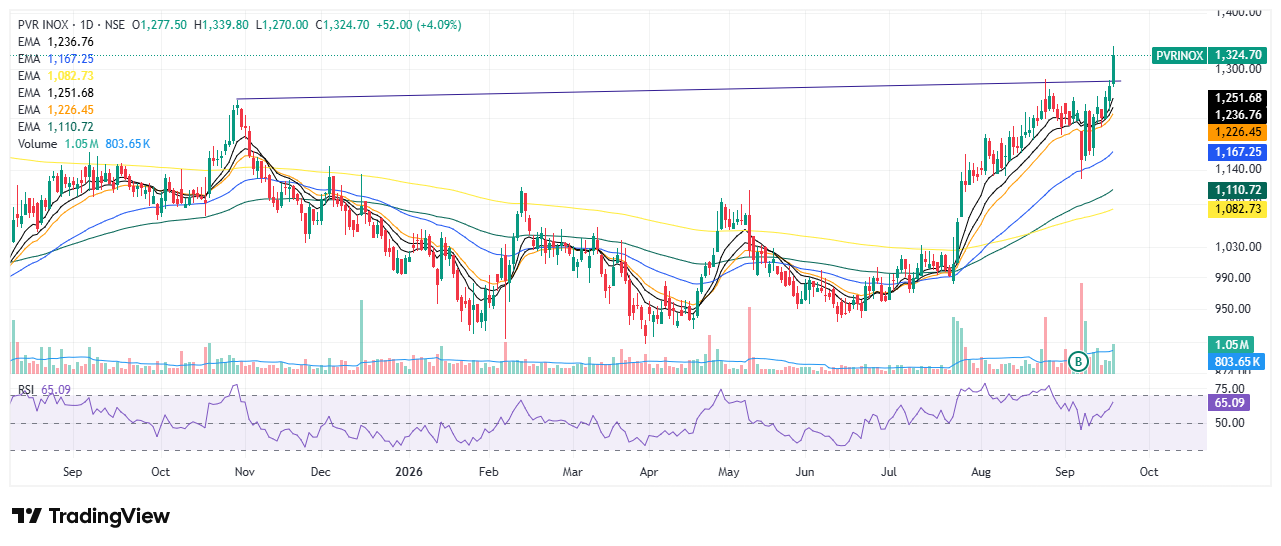
Task: Select the EMA 1,167.25 legend entry
Action: (x=56, y=59)
